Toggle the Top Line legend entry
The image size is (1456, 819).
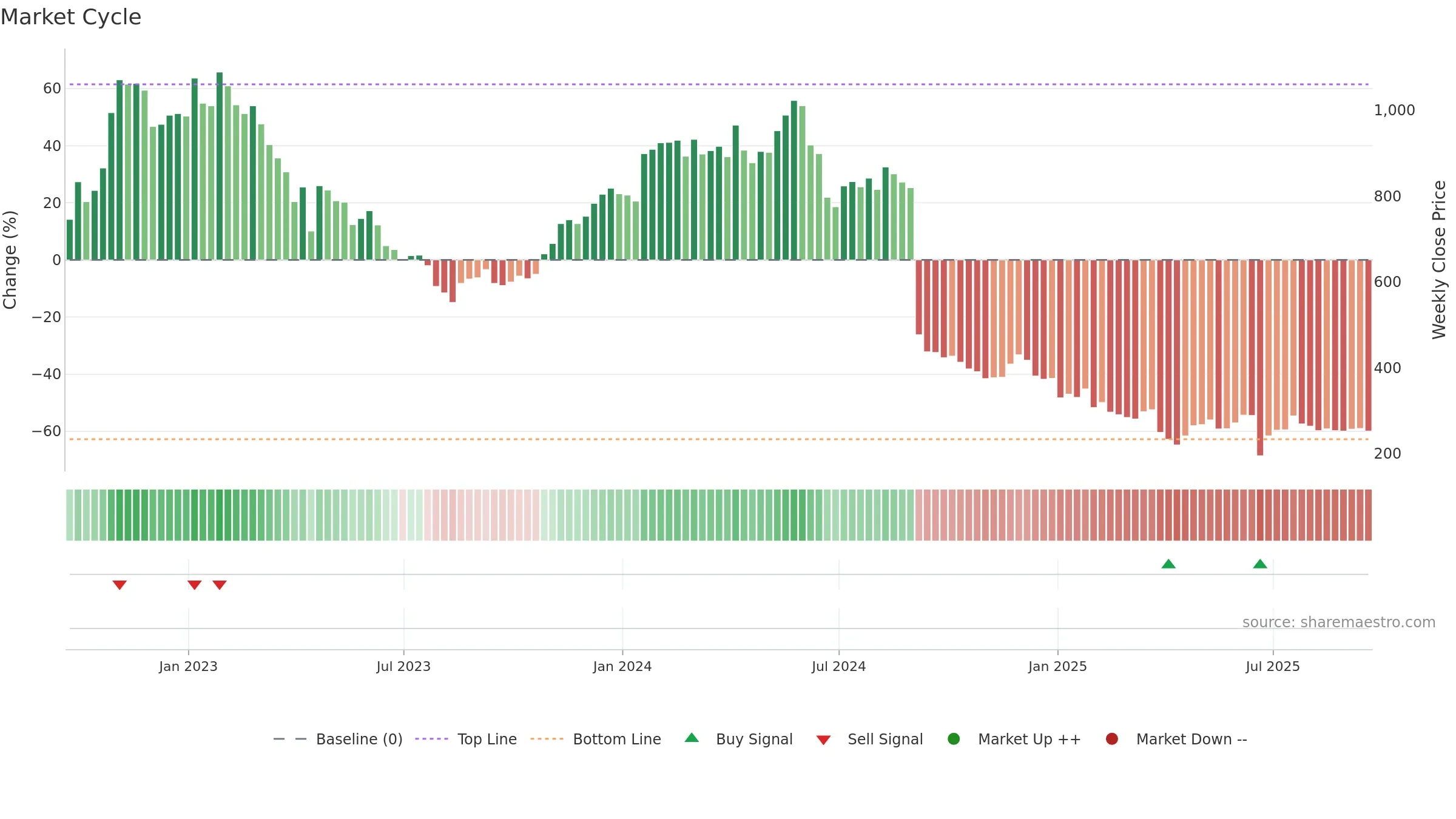point(466,739)
